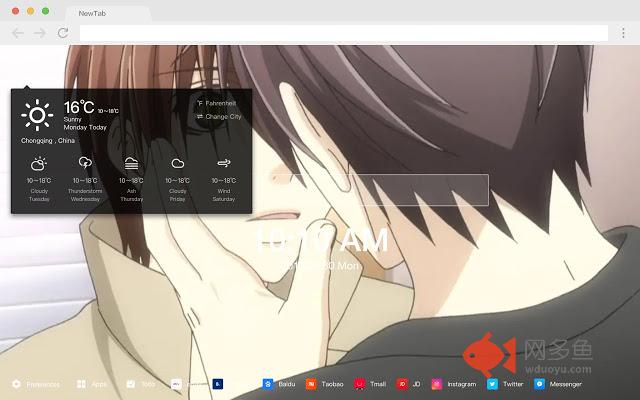The width and height of the screenshot is (640, 400).
Task: Open the browser three-dot menu
Action: 623,33
